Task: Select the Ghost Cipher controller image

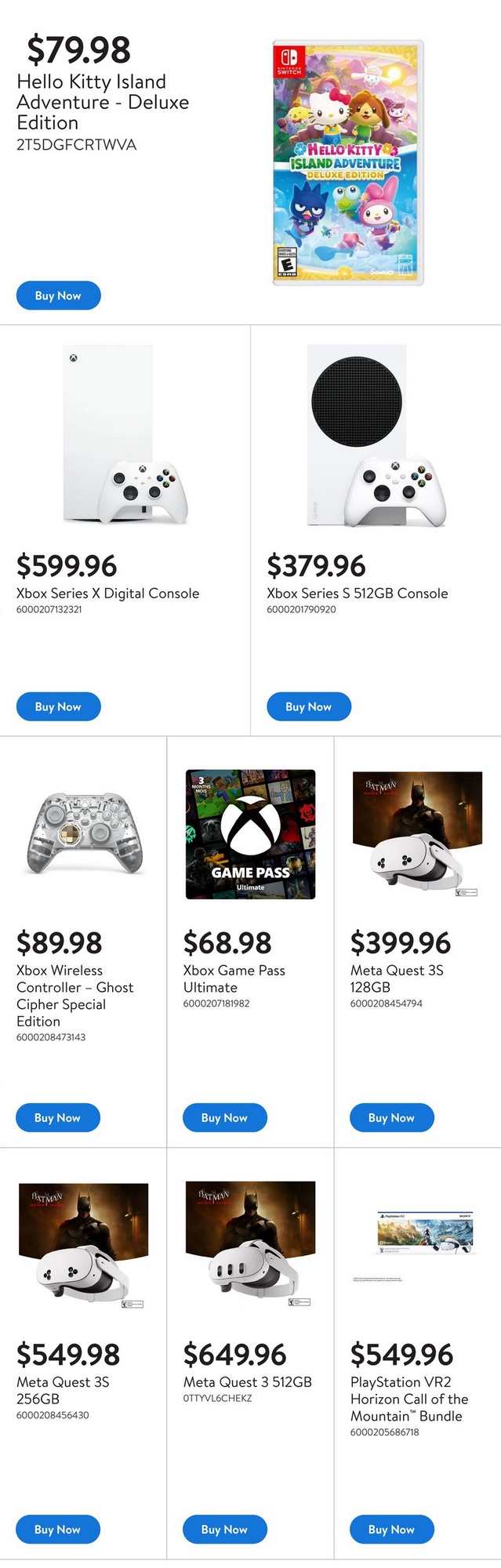Action: (85, 833)
